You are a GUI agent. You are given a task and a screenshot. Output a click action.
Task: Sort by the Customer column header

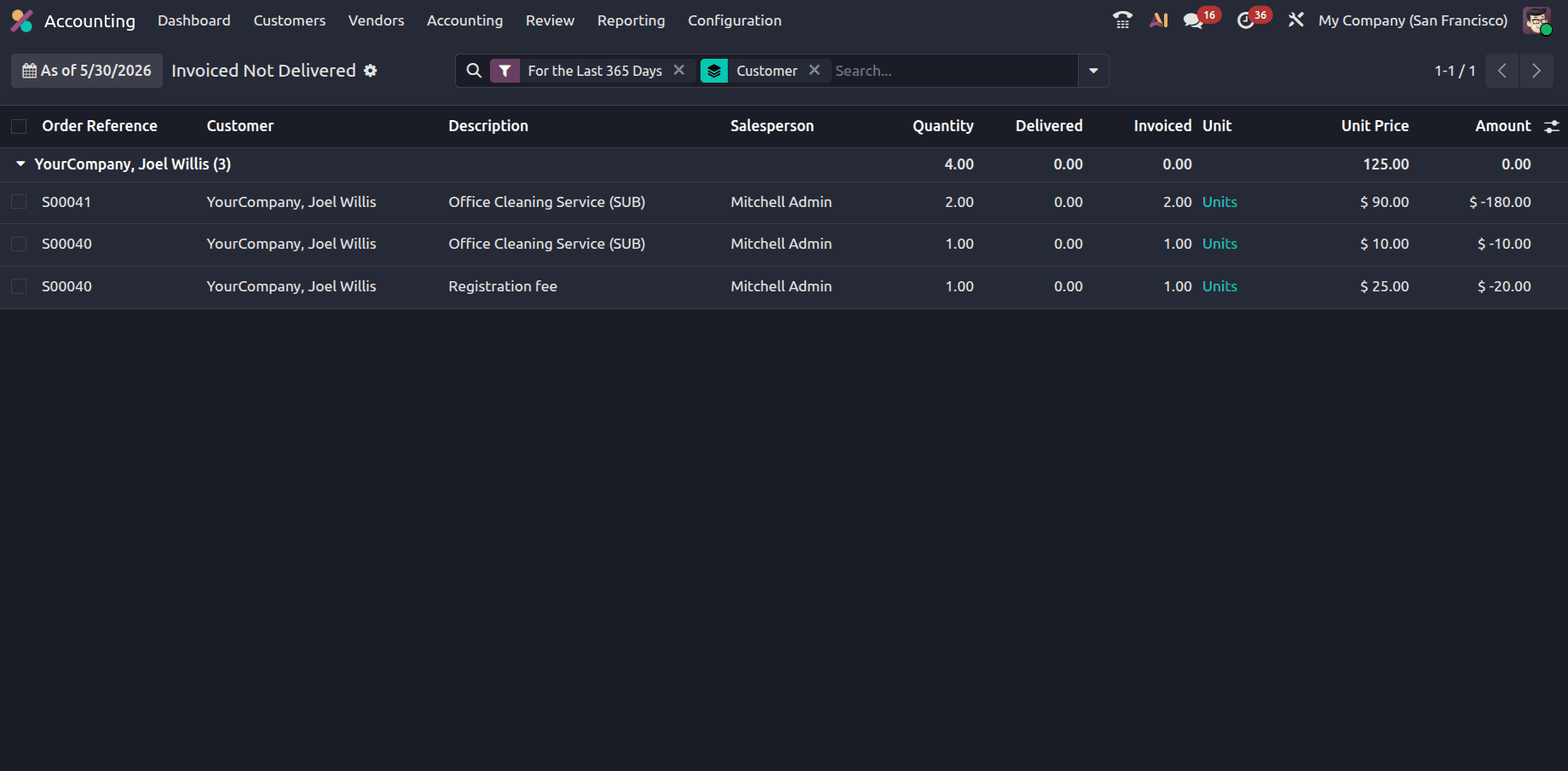[240, 126]
